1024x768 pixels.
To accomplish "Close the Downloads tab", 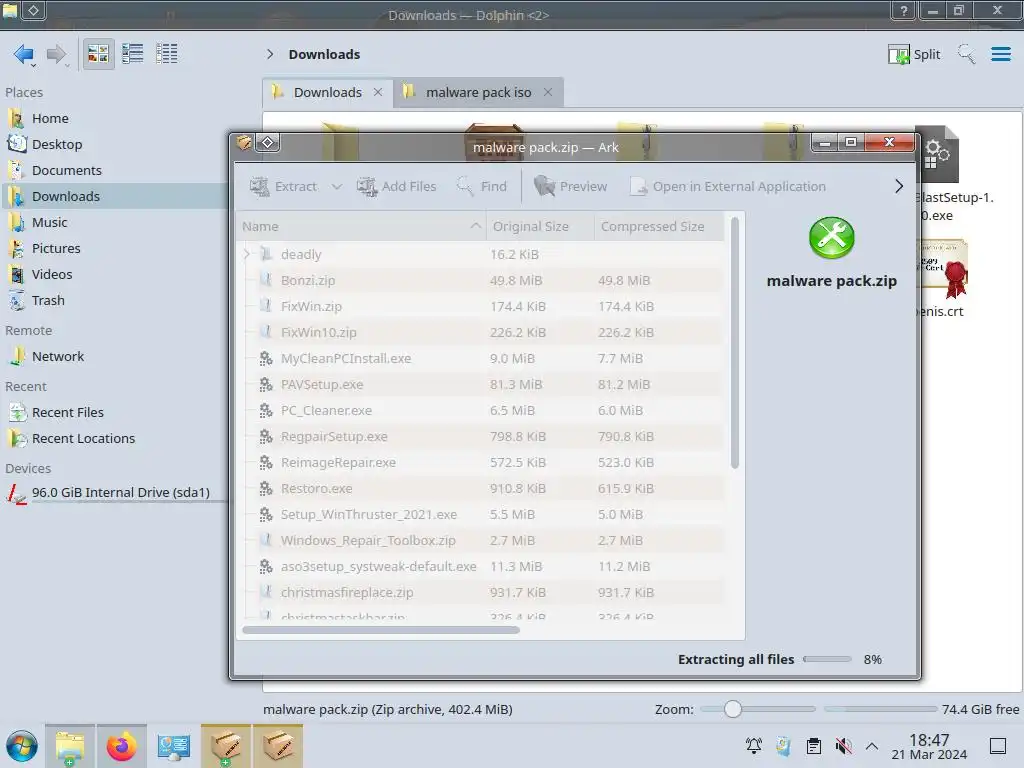I will click(x=377, y=93).
